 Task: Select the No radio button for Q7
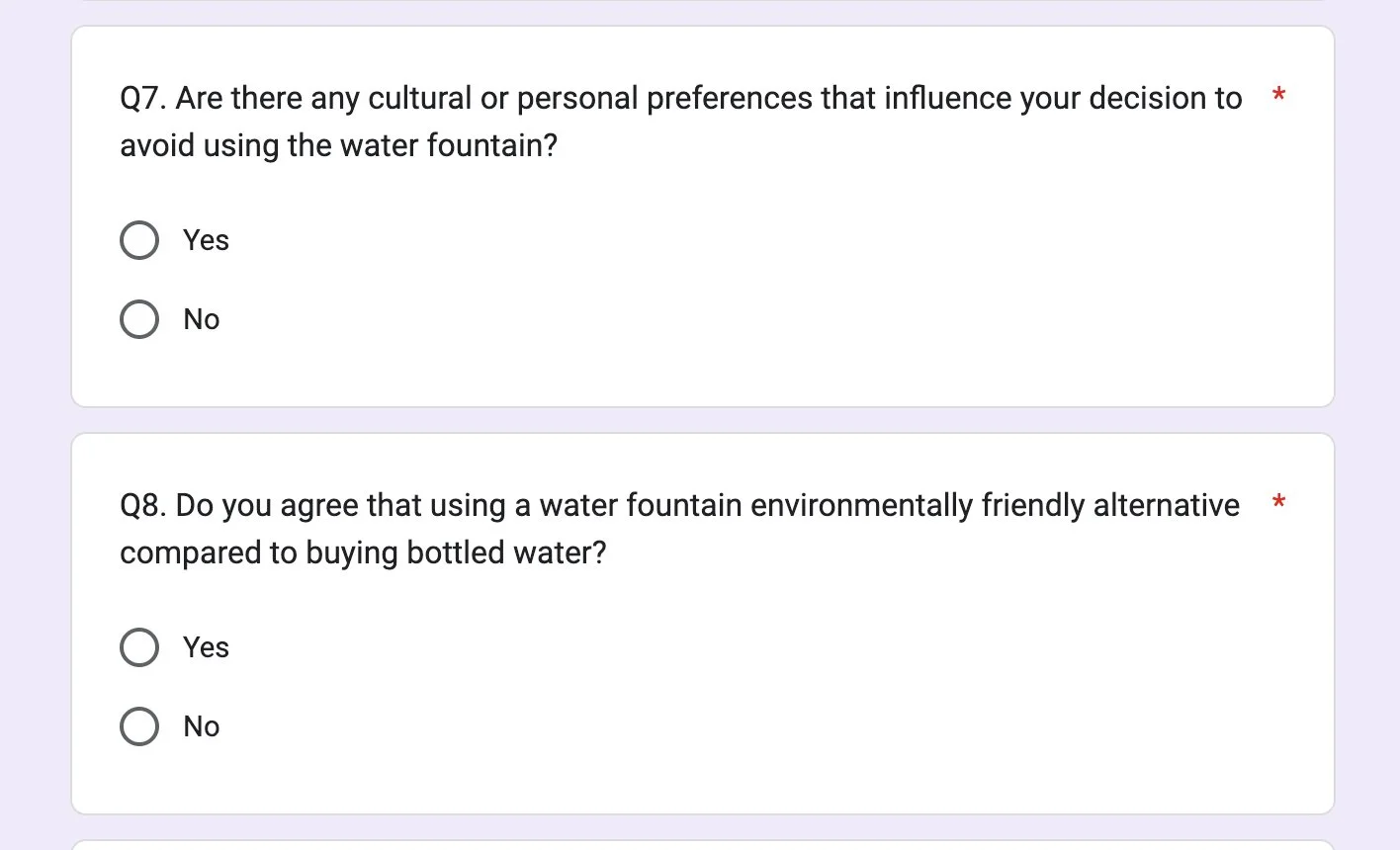[x=139, y=319]
